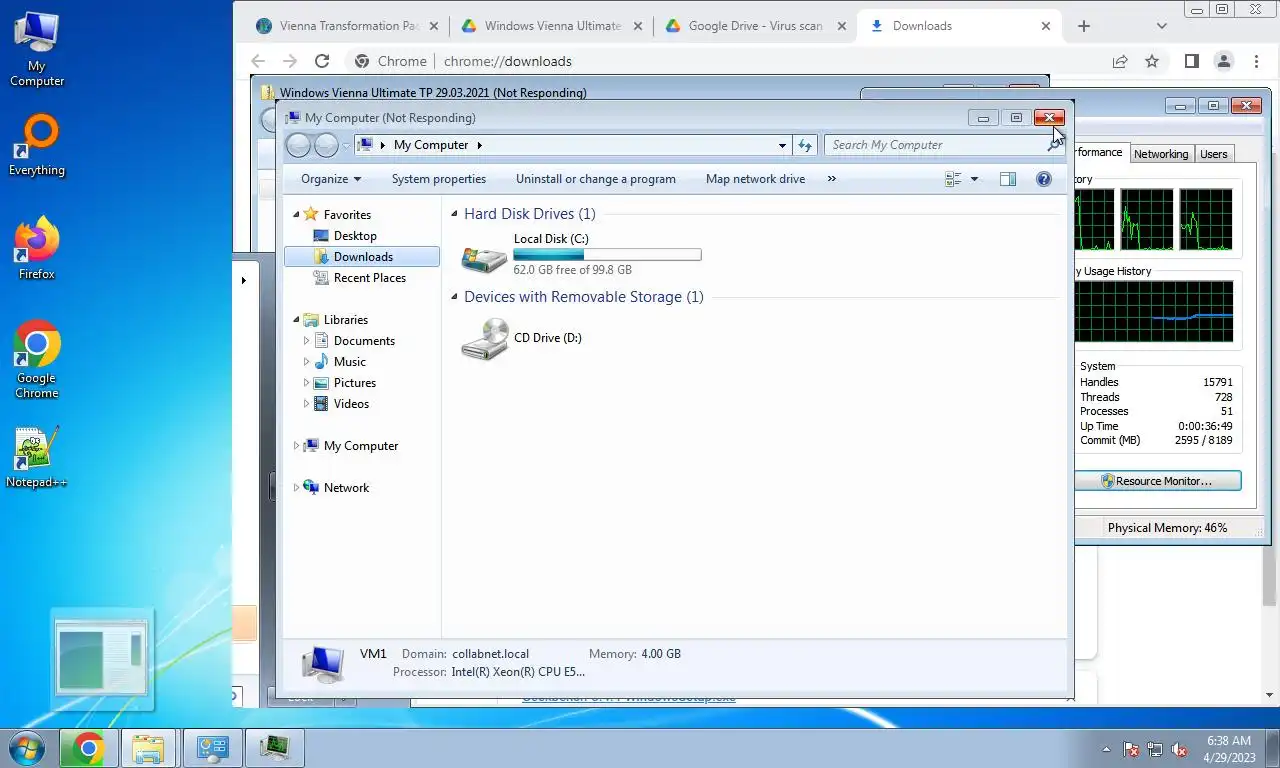Click Chrome share icon in the address bar
Image resolution: width=1280 pixels, height=768 pixels.
point(1120,61)
